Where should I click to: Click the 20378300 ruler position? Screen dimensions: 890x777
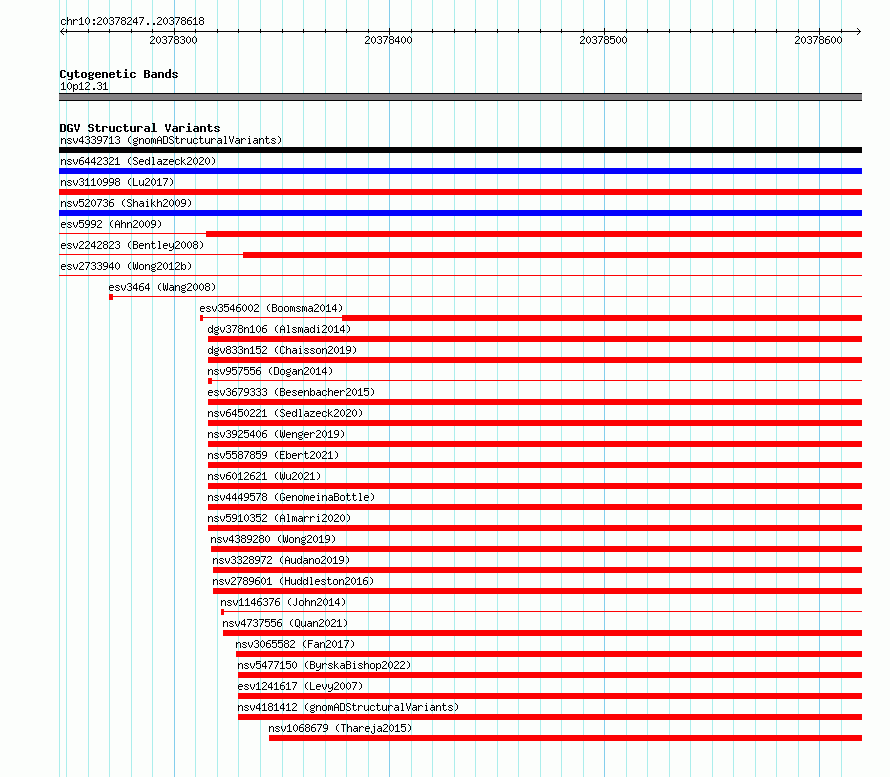point(173,40)
